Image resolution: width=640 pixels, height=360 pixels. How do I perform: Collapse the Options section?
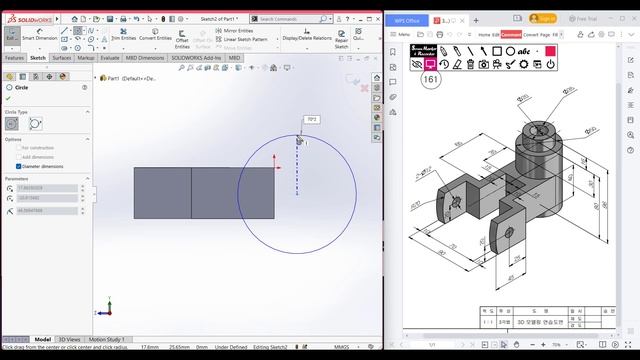click(x=87, y=140)
